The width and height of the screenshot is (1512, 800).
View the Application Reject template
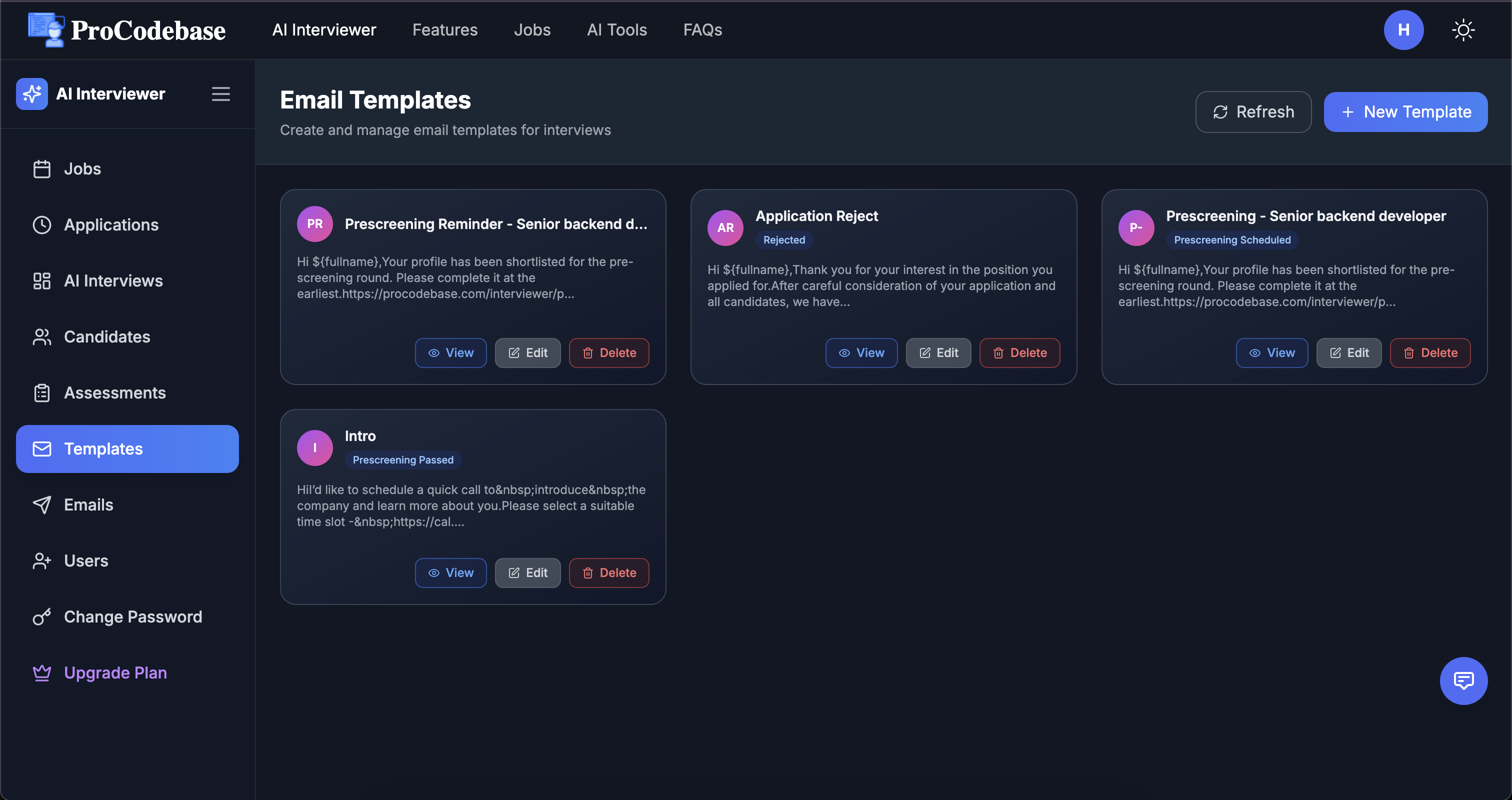tap(861, 353)
